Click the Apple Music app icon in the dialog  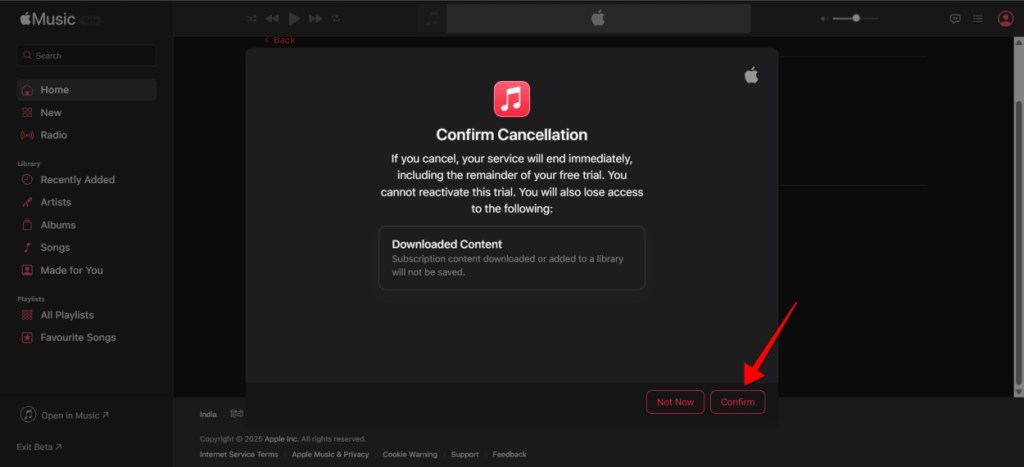click(x=512, y=99)
